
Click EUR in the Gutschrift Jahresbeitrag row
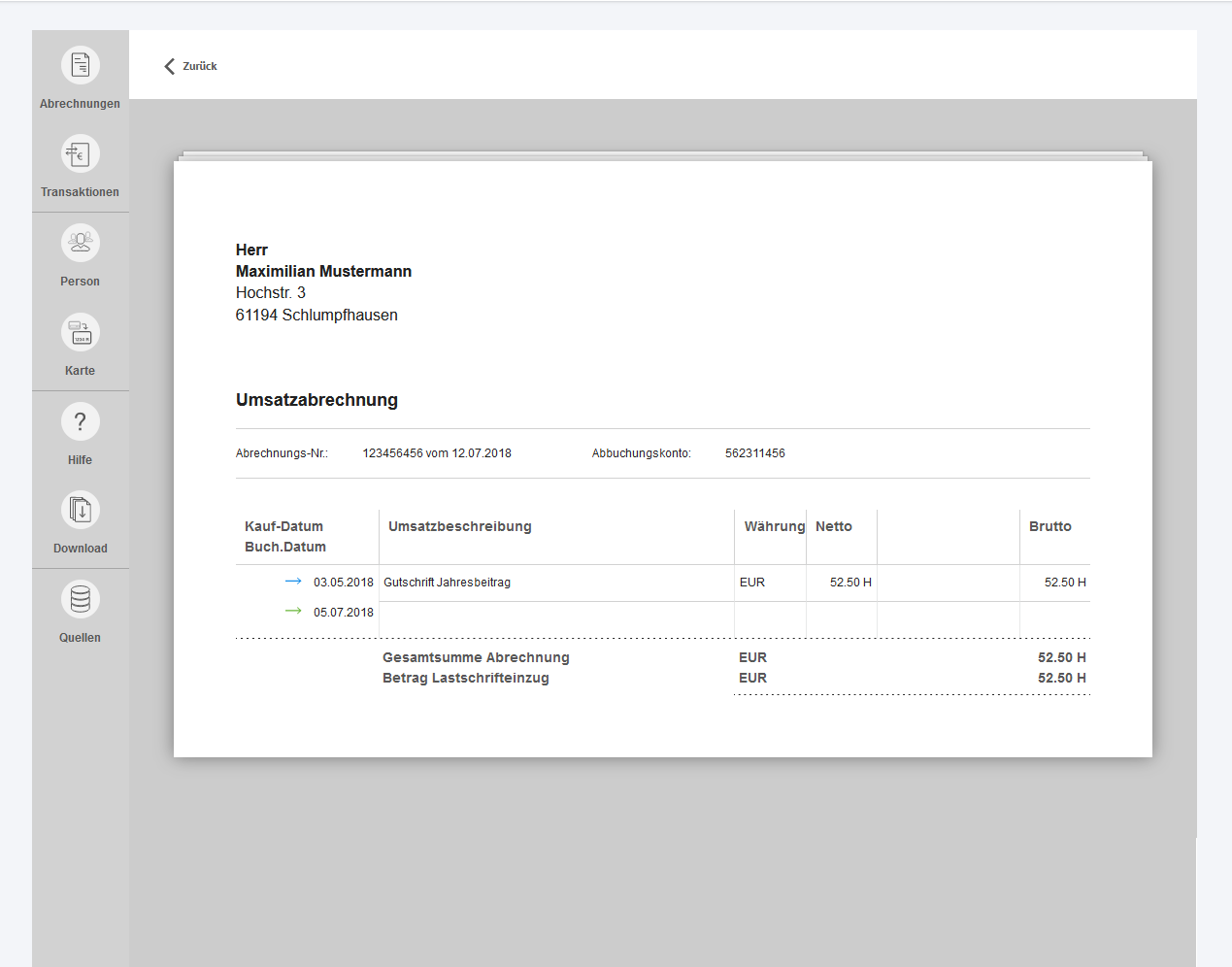tap(752, 583)
